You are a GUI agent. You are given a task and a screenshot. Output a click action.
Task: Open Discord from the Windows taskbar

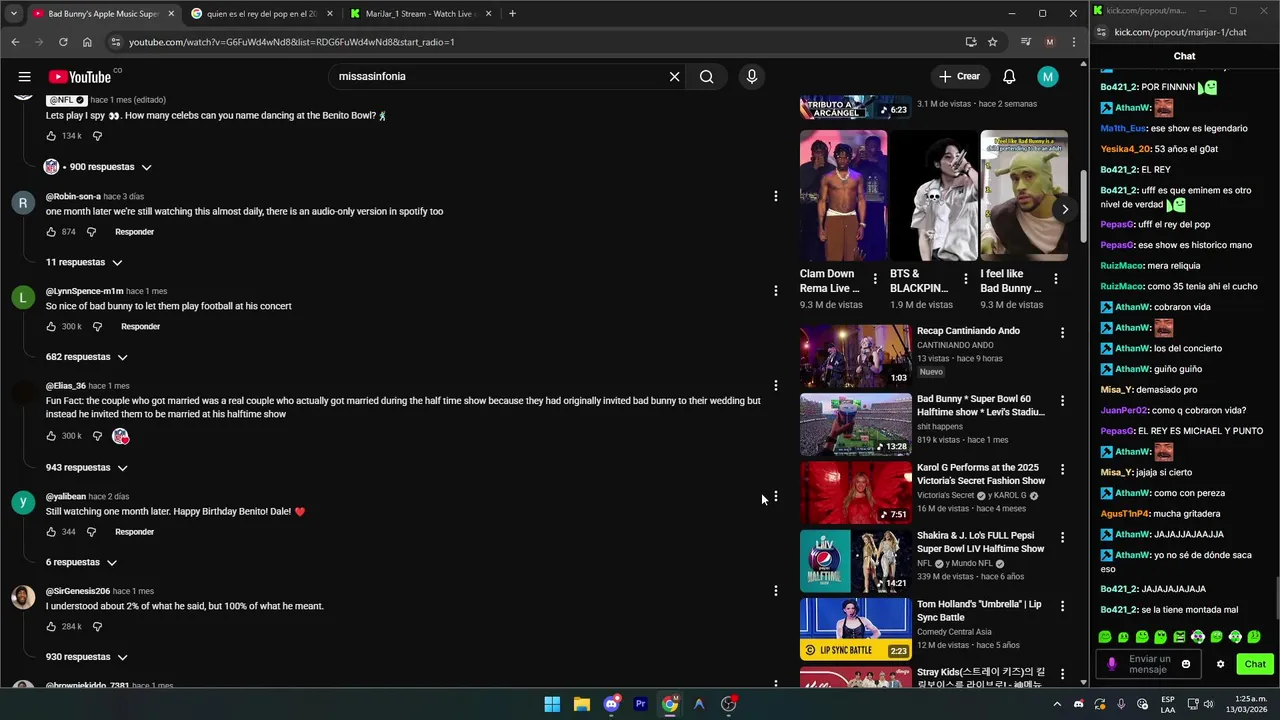tap(611, 704)
